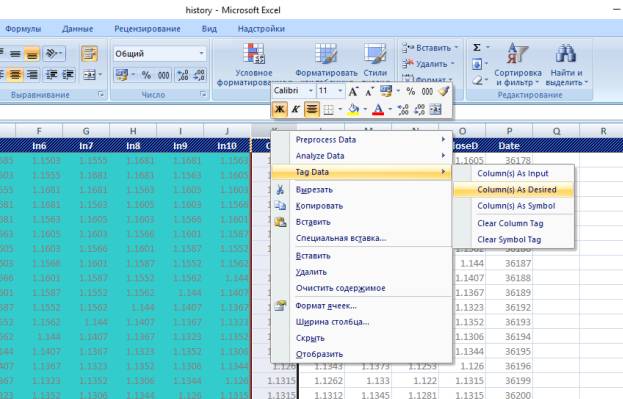623x399 pixels.
Task: Click the increase font size icon in mini toolbar
Action: click(353, 92)
